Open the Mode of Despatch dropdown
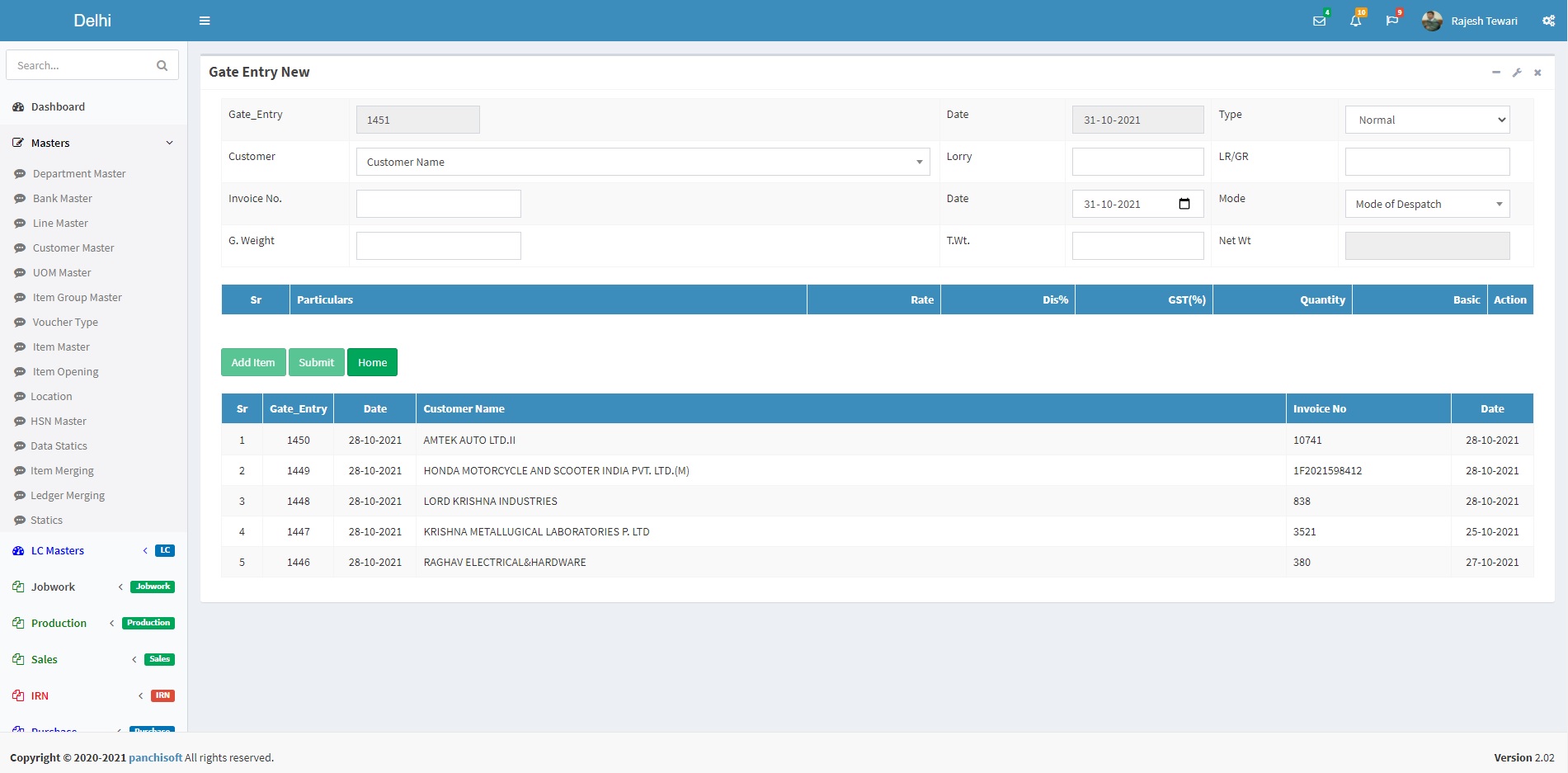 click(x=1427, y=204)
